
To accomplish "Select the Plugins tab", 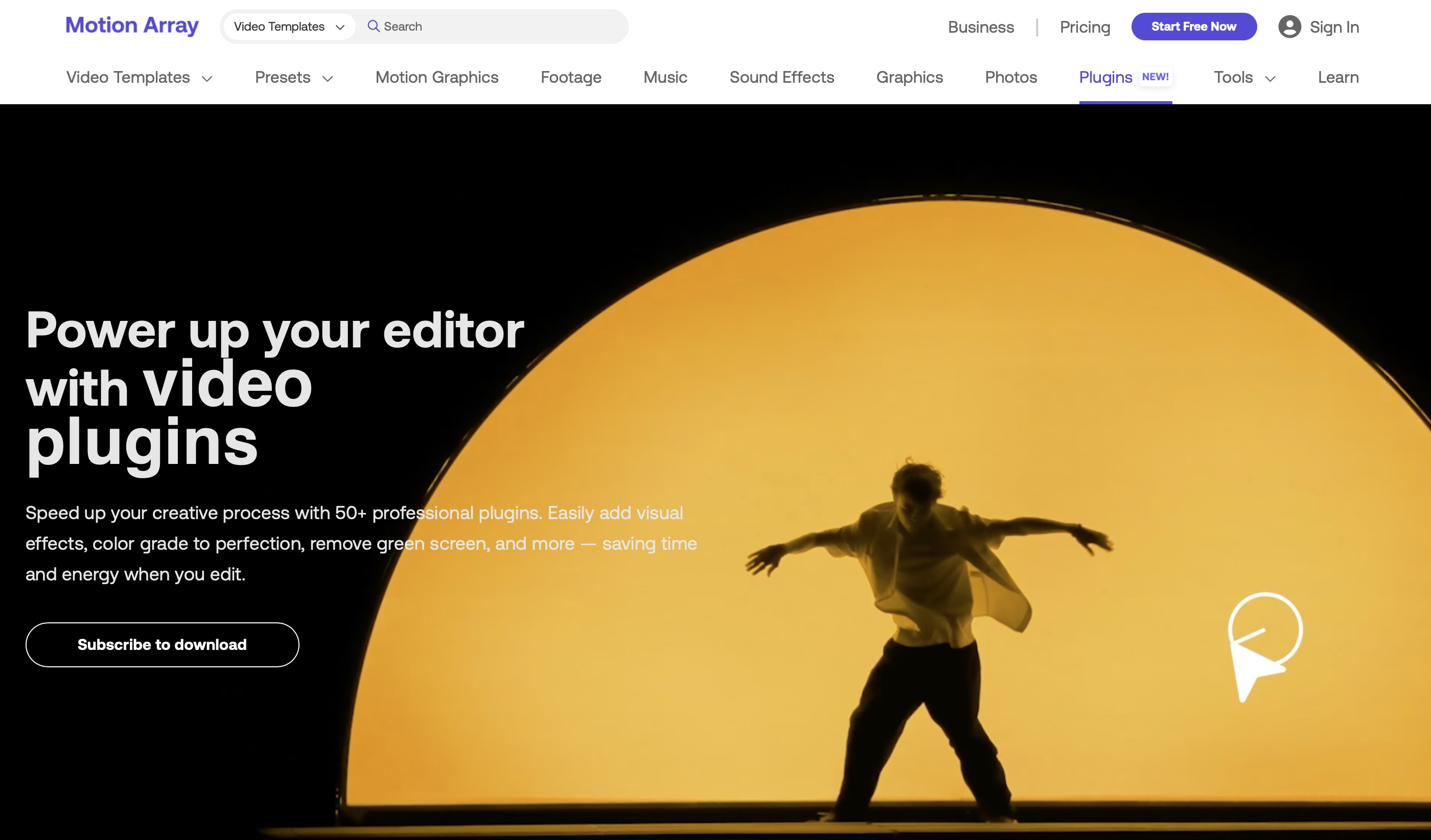I will tap(1105, 77).
